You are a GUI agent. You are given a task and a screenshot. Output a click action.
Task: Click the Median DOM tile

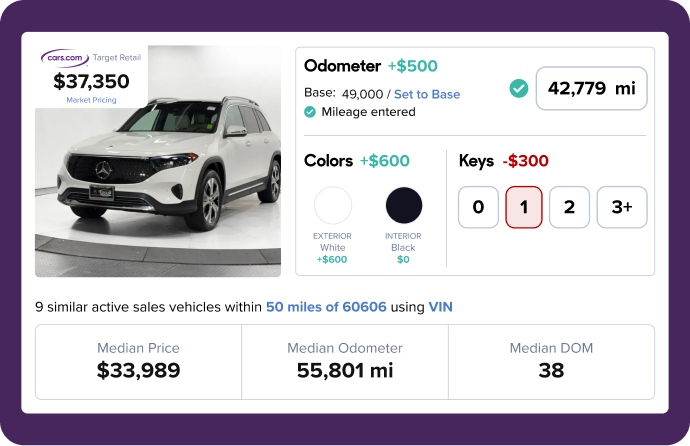pyautogui.click(x=551, y=361)
